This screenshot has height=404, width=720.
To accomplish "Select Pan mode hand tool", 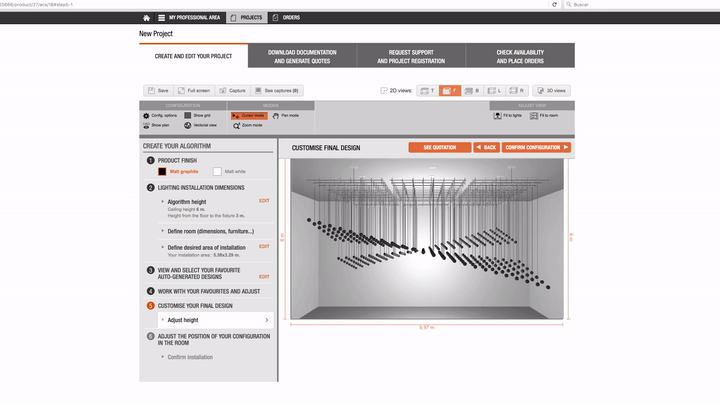I will tap(276, 115).
